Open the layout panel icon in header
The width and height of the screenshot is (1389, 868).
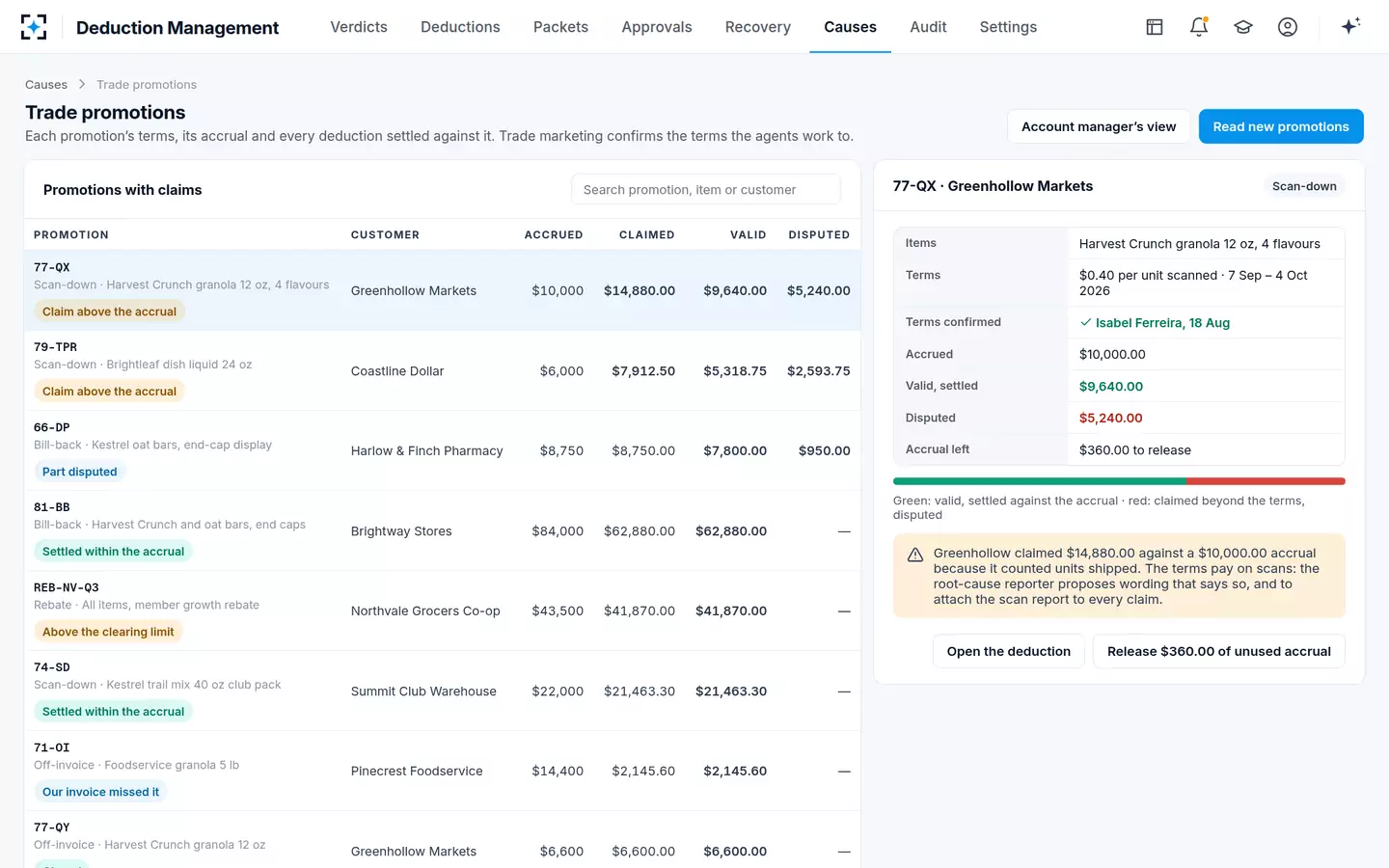click(1155, 27)
